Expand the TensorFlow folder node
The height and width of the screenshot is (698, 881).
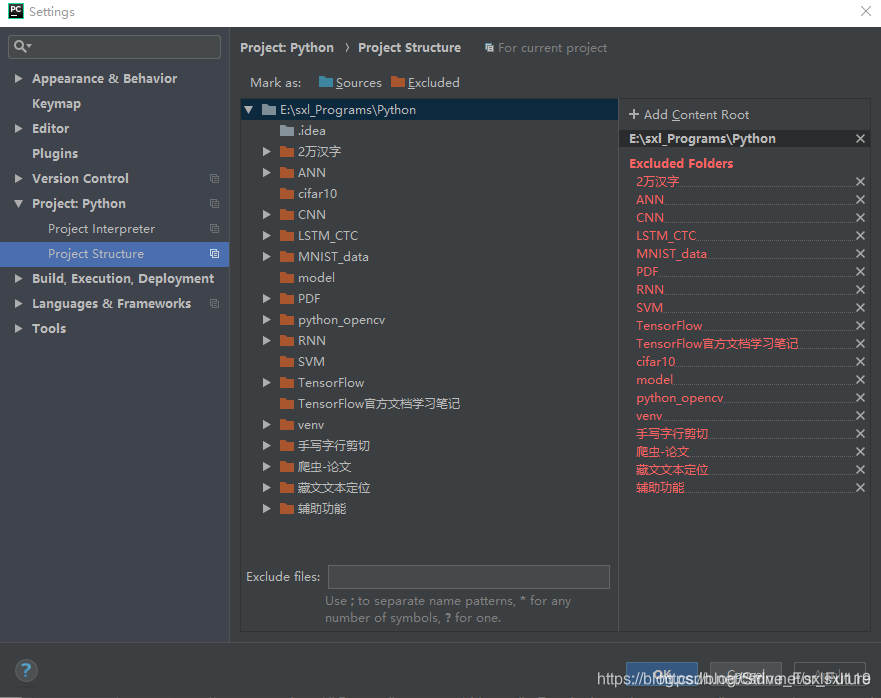(x=266, y=382)
